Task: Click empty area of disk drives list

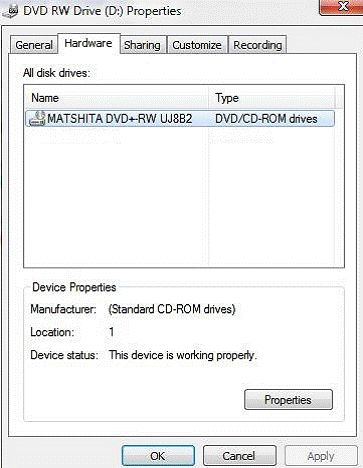Action: tap(180, 197)
